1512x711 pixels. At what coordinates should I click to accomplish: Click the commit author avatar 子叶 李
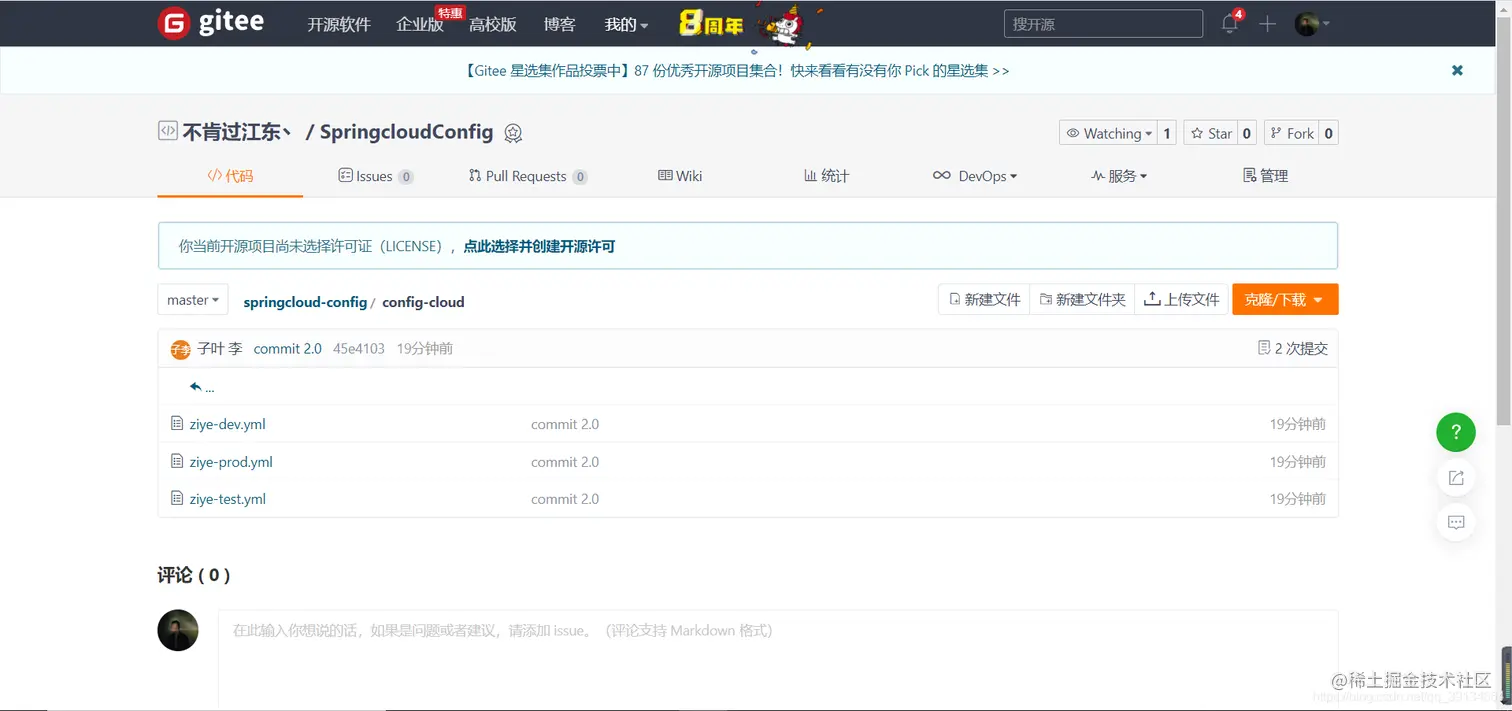pos(180,349)
